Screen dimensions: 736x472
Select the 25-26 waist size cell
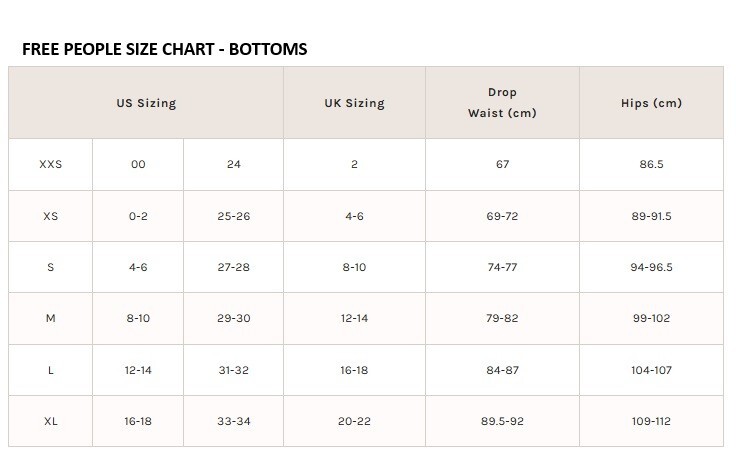click(234, 216)
